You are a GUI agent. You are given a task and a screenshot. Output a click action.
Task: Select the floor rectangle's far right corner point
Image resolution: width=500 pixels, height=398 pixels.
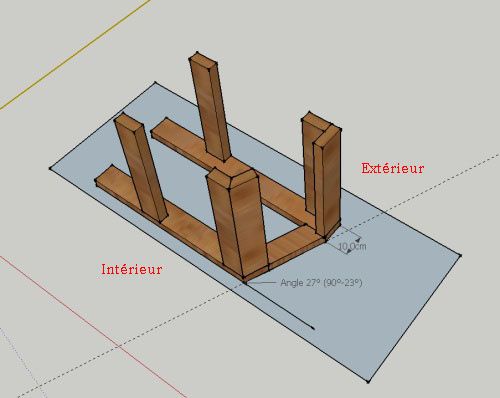[460, 255]
